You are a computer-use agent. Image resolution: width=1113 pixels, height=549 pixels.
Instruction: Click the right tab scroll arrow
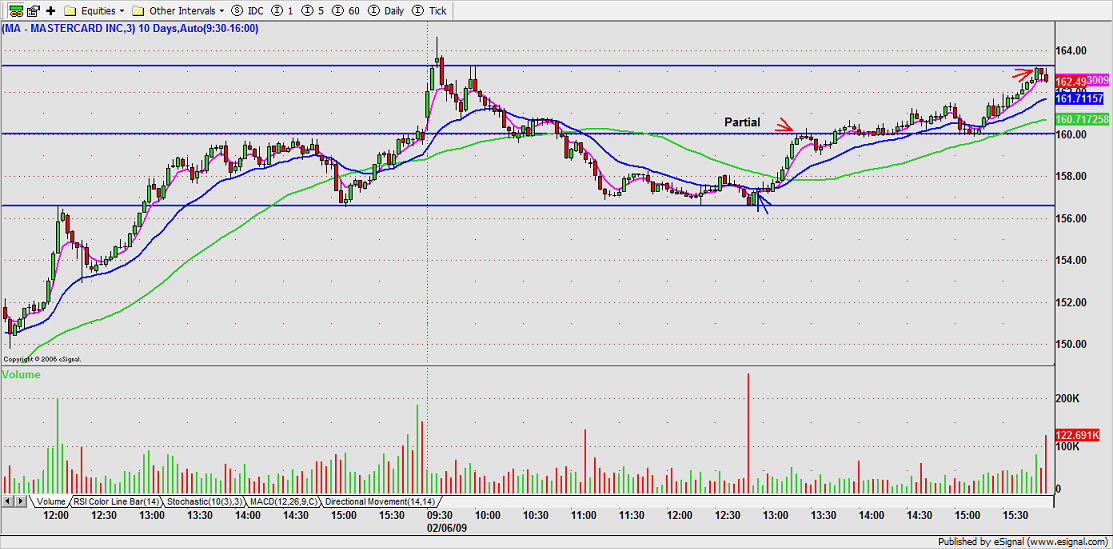(x=21, y=501)
